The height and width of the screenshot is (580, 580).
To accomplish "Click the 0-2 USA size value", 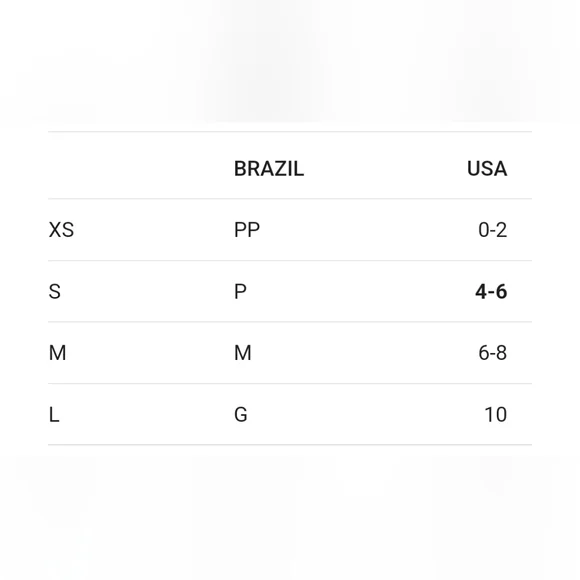I will (492, 230).
